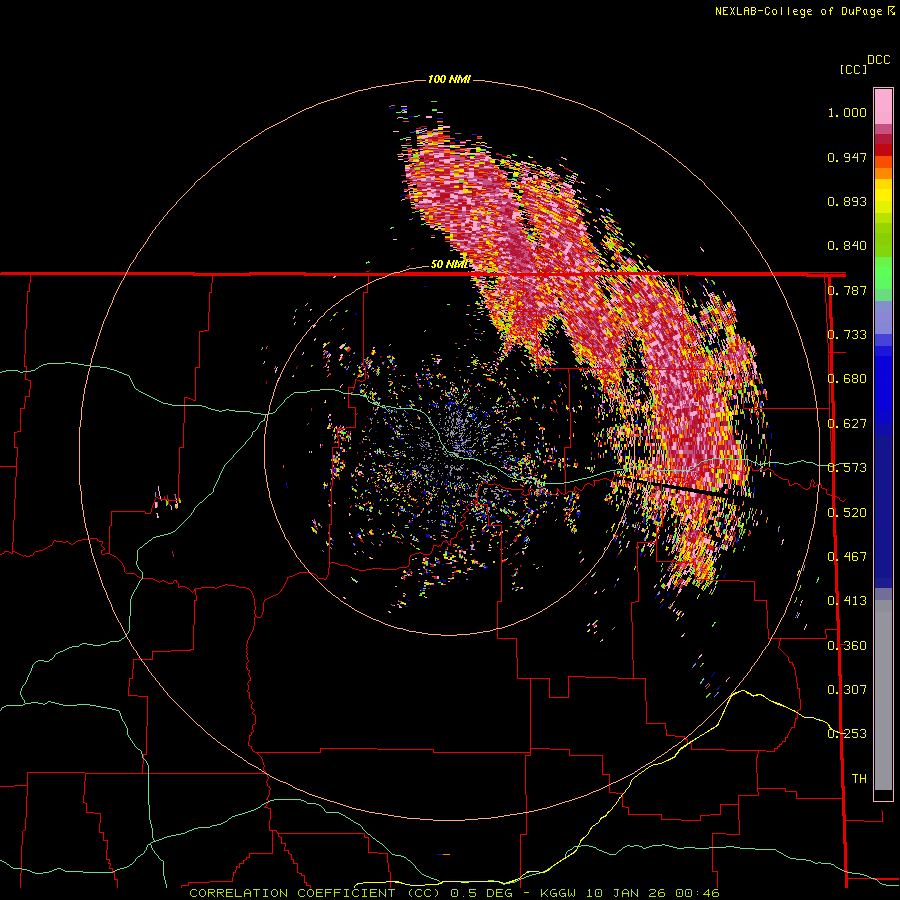This screenshot has width=900, height=900.
Task: Click the 0.840 legend value
Action: pos(847,246)
